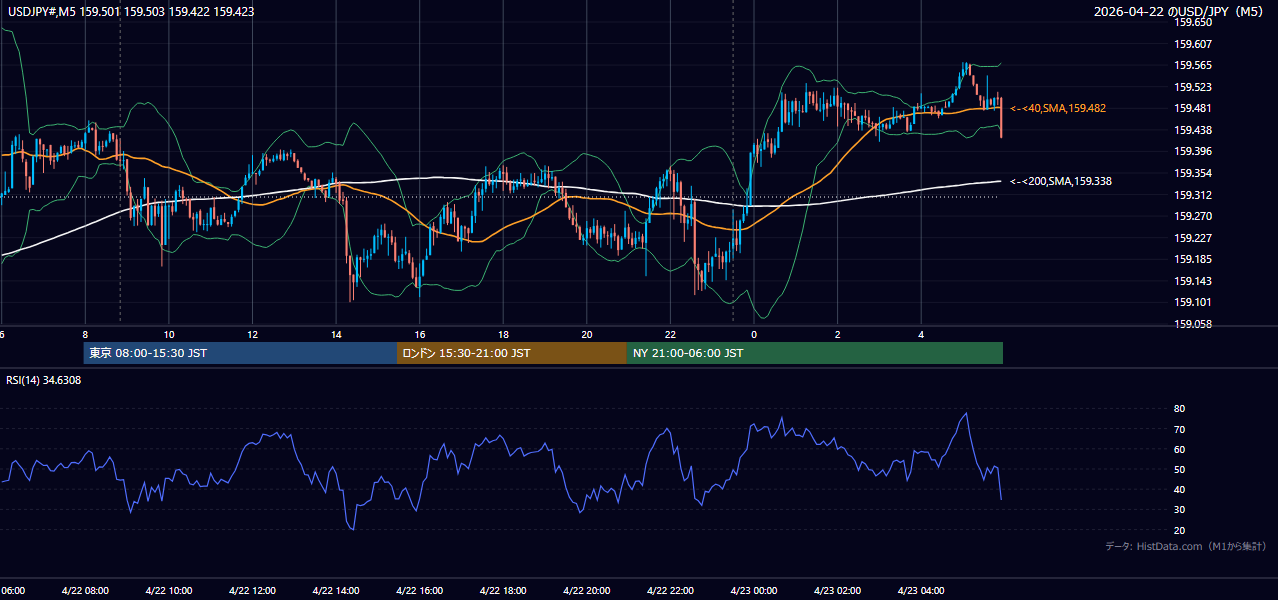Select the 200 SMA label reading 159.338
The image size is (1278, 600).
point(1061,181)
